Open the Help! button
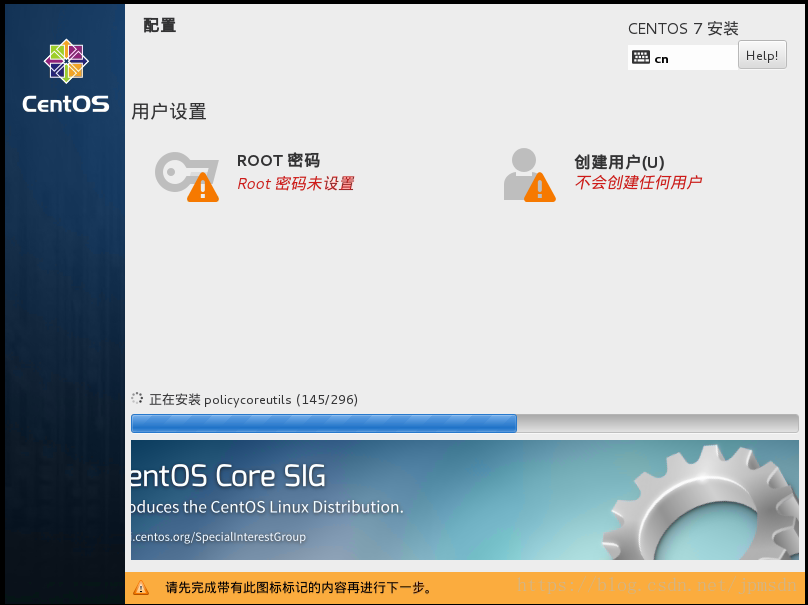Viewport: 808px width, 605px height. (x=762, y=55)
